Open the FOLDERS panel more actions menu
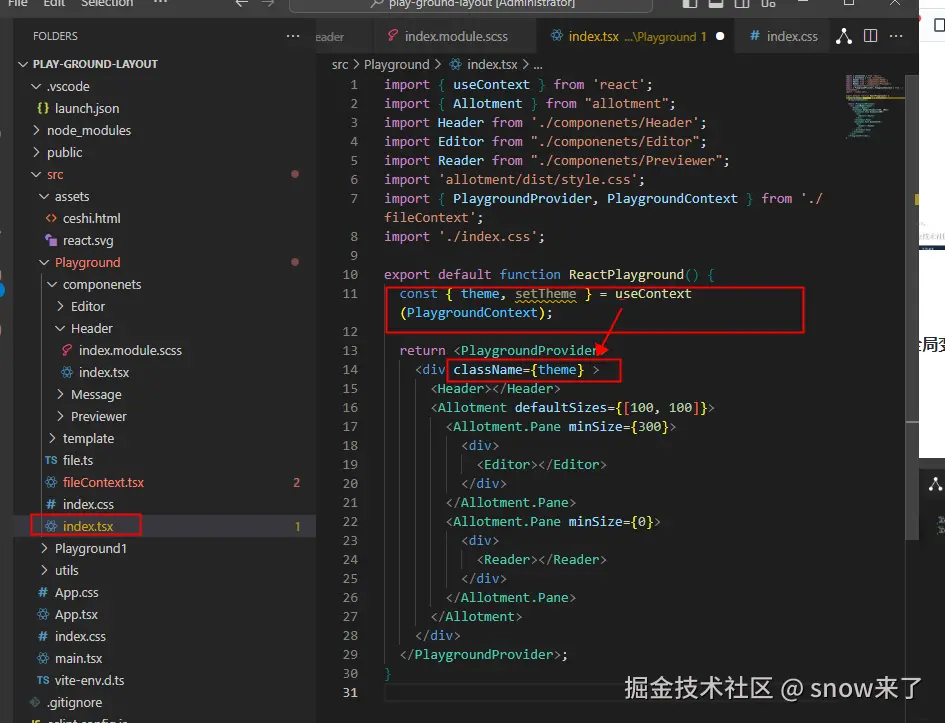This screenshot has height=723, width=945. pyautogui.click(x=293, y=36)
